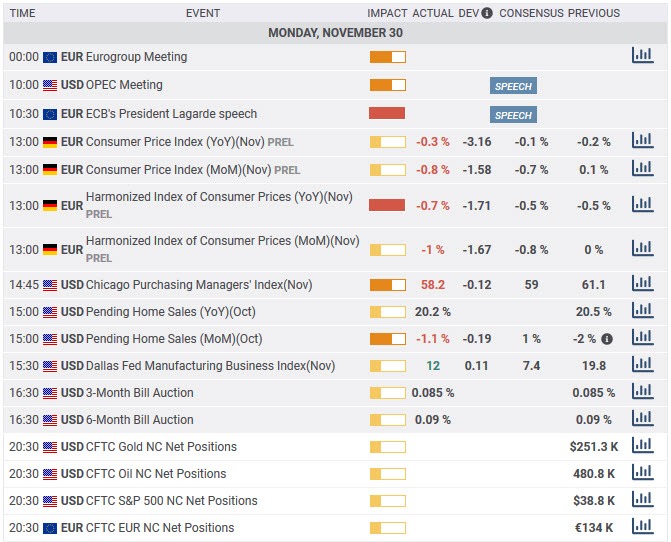Open chart for 3-Month Bill Auction

(x=642, y=391)
